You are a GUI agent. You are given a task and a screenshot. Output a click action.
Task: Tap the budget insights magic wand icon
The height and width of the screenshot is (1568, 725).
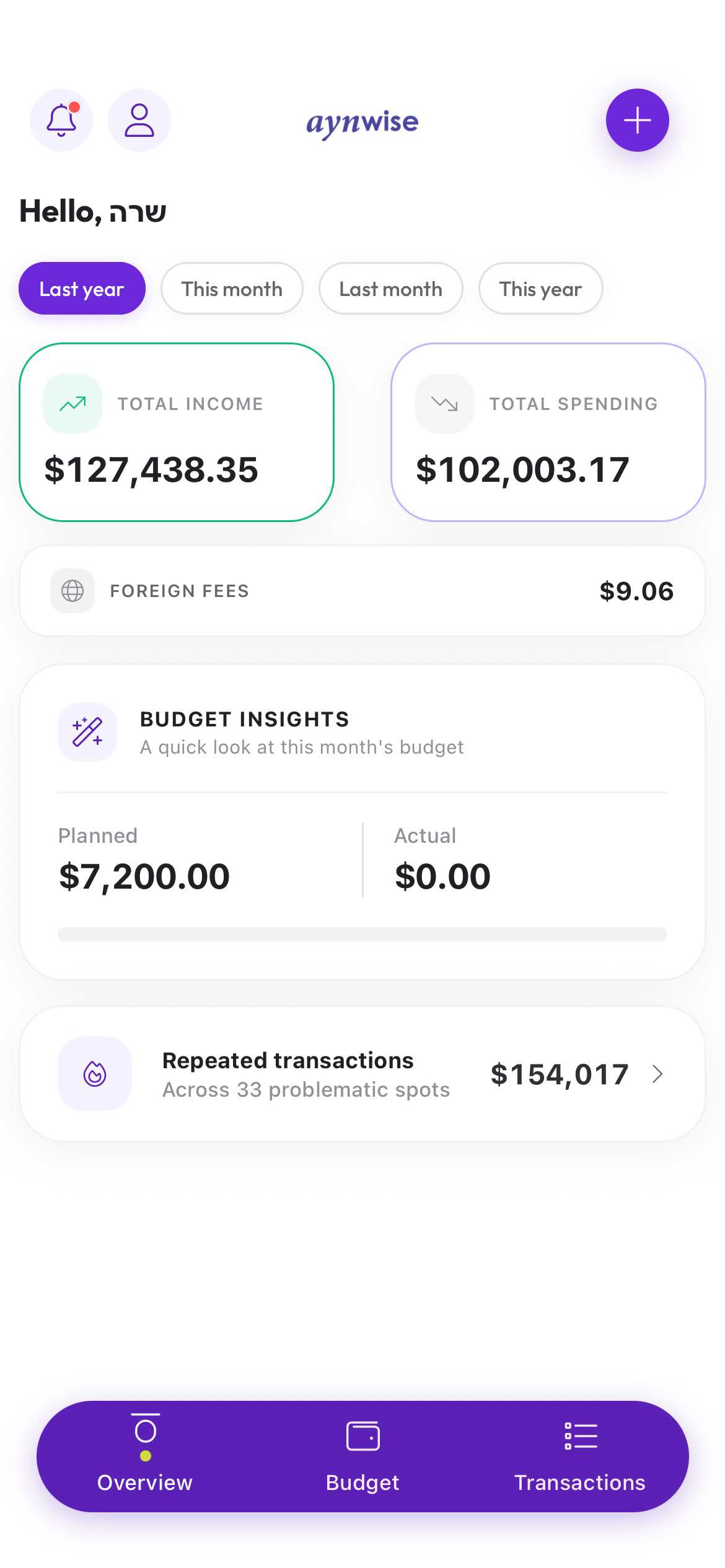[x=87, y=732]
